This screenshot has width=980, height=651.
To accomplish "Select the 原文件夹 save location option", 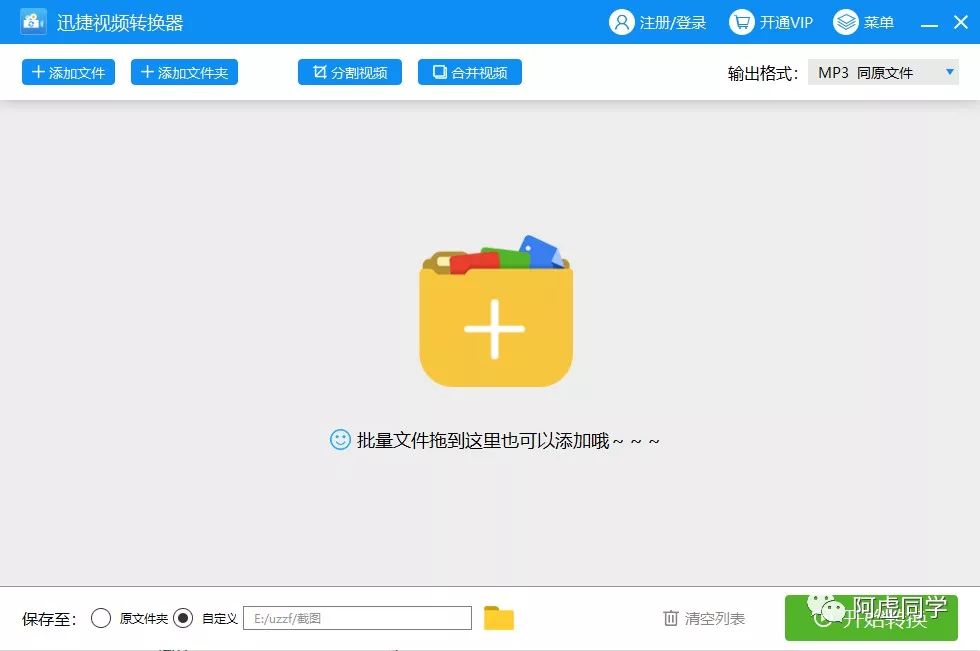I will [101, 618].
